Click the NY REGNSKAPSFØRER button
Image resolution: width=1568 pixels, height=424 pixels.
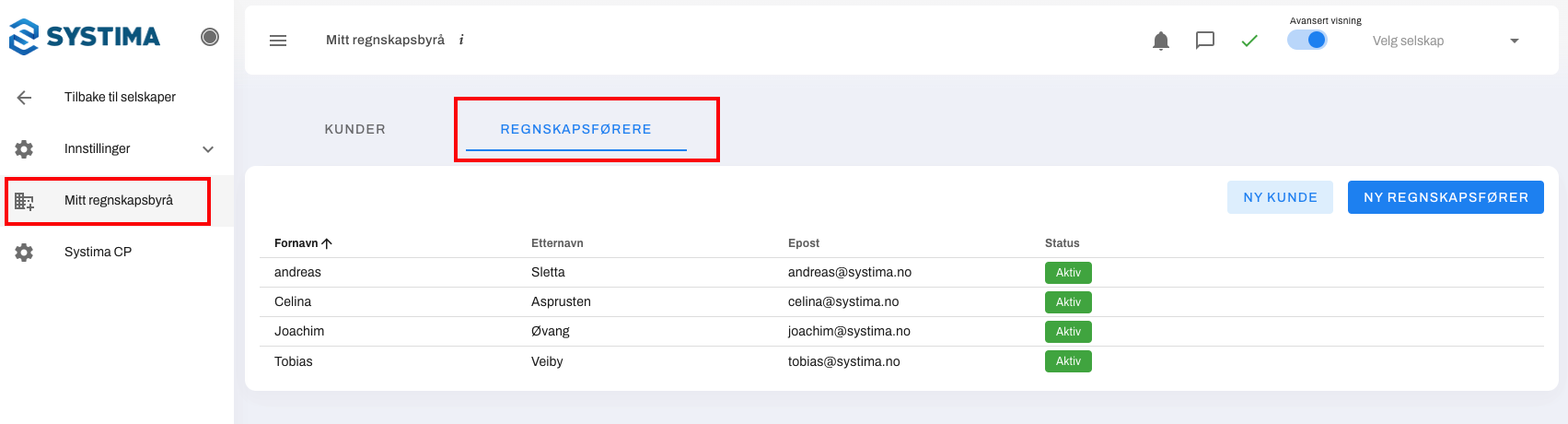click(1446, 197)
